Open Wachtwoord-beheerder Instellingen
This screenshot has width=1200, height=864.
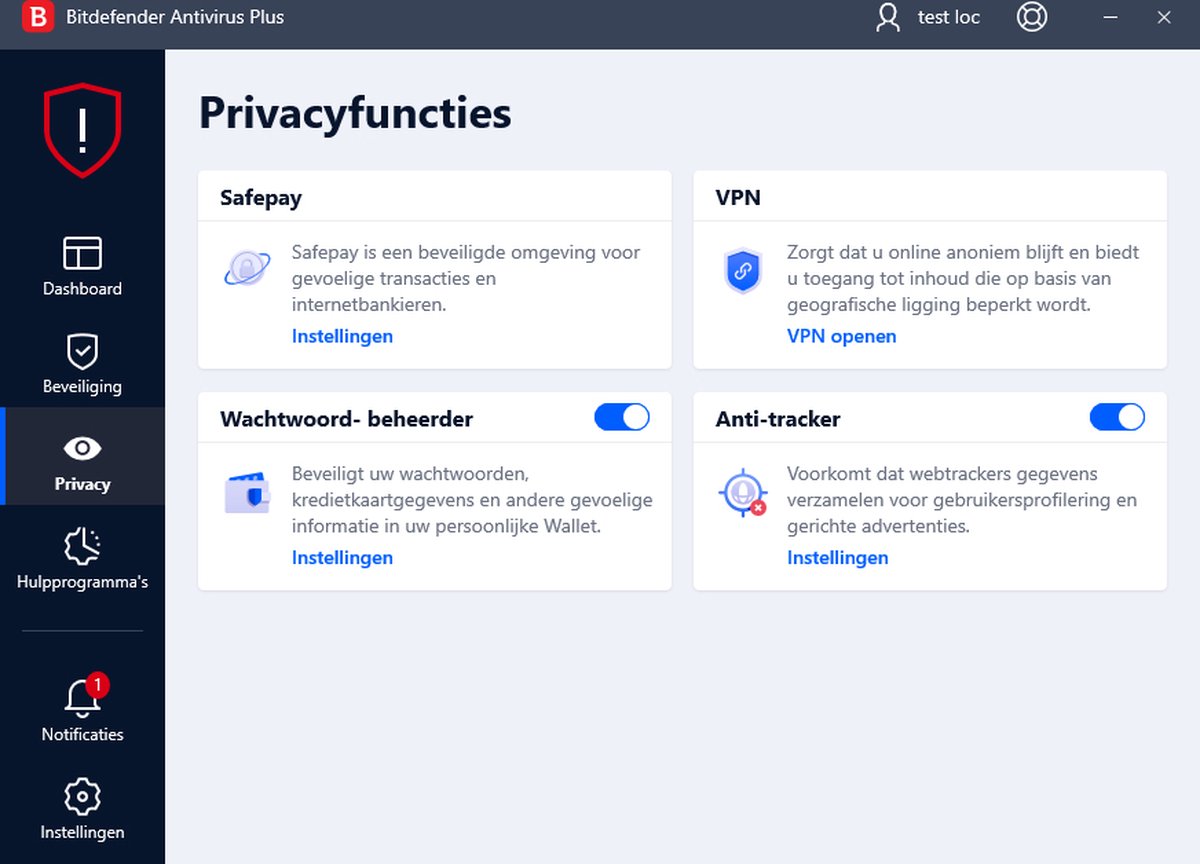point(342,557)
